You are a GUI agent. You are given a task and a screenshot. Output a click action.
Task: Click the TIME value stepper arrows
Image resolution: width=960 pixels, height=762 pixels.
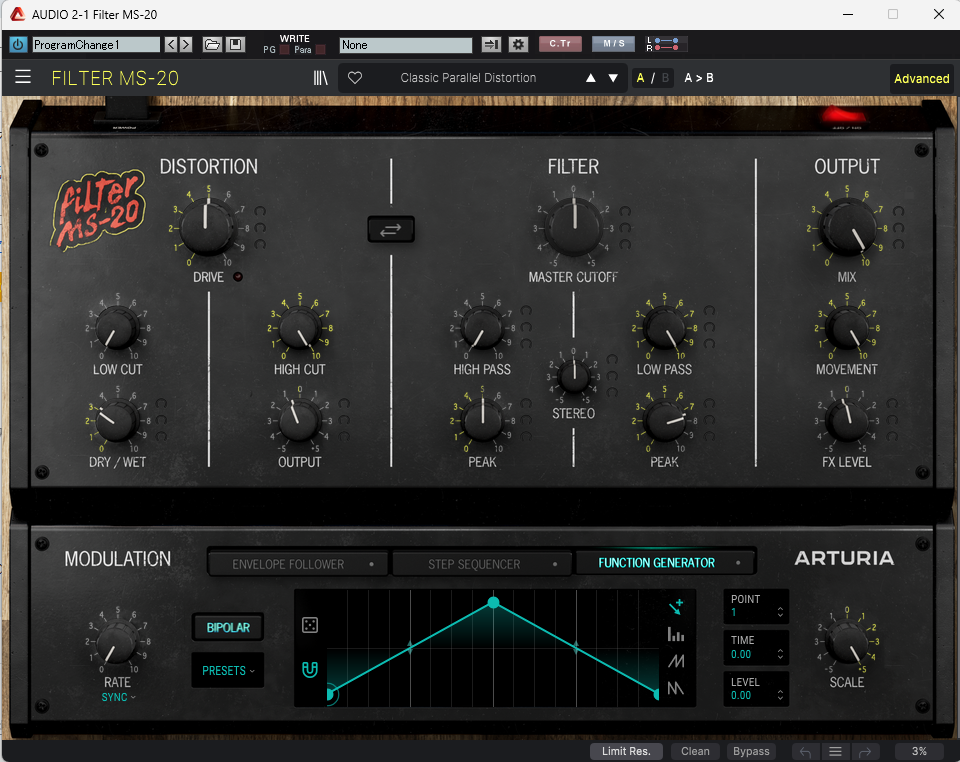(780, 654)
